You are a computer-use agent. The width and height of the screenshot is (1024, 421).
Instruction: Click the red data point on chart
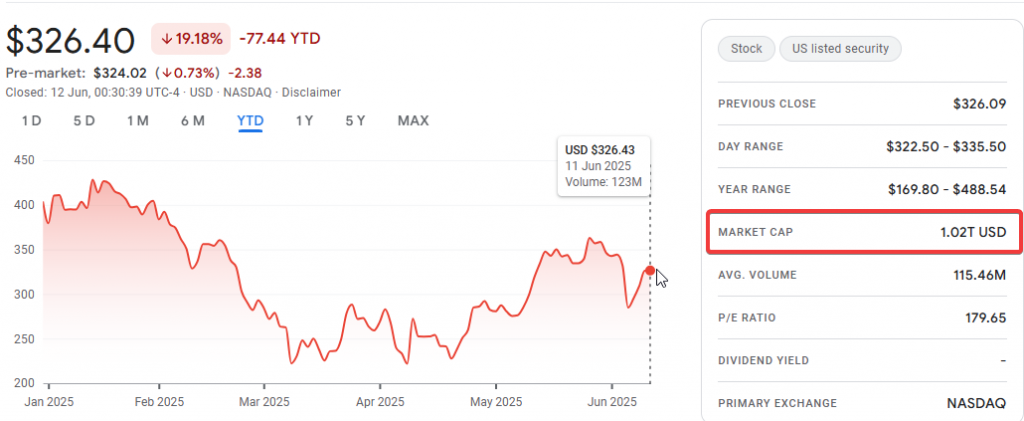tap(650, 270)
